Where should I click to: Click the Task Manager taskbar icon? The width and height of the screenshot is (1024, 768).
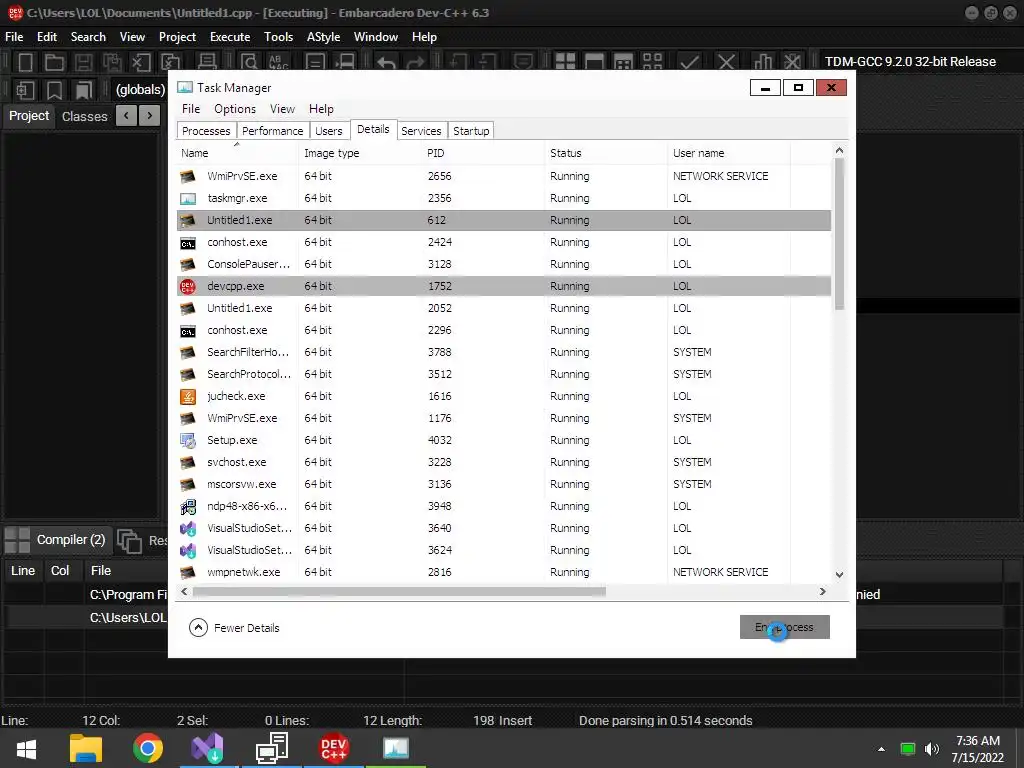coord(396,748)
